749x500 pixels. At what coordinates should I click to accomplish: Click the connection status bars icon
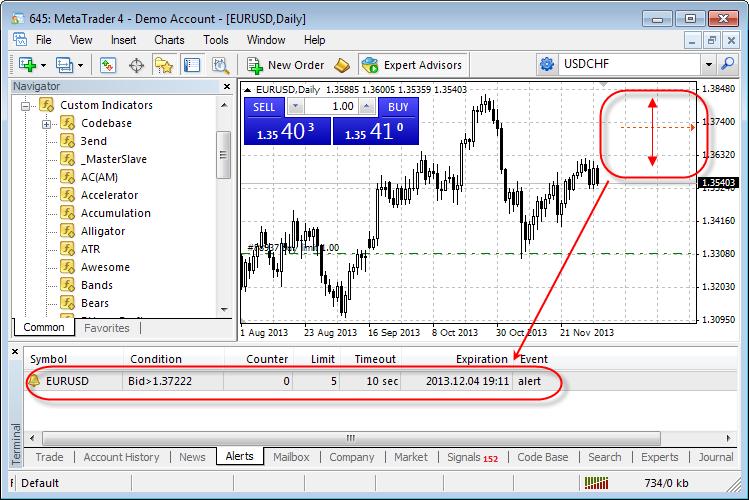coord(597,483)
